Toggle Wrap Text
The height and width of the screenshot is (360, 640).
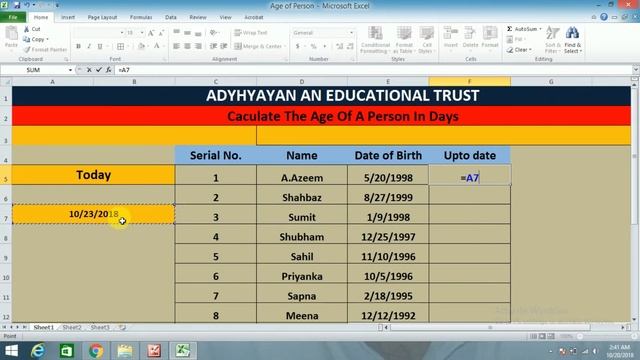tap(251, 33)
